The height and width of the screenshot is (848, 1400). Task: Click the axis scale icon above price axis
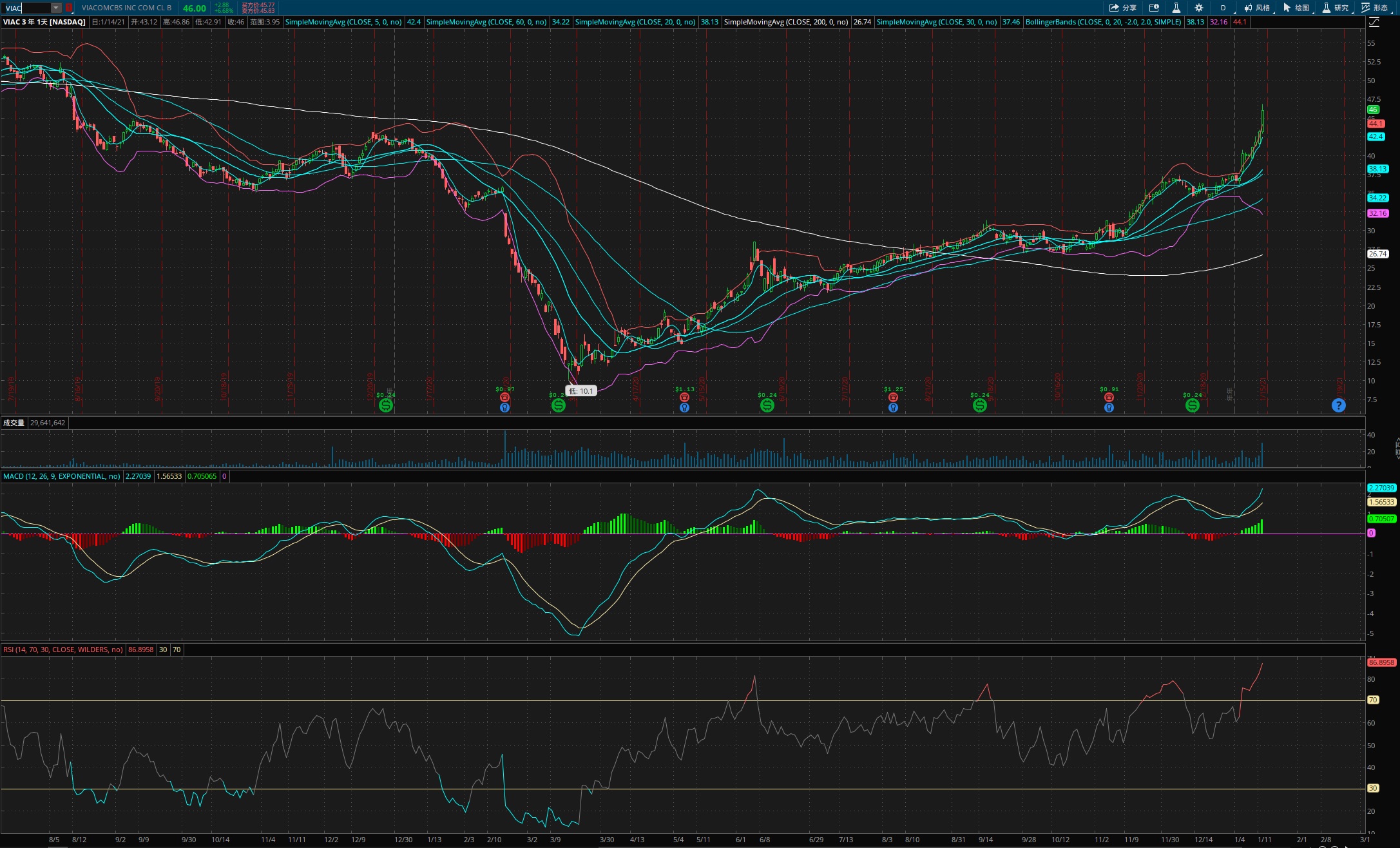1374,22
